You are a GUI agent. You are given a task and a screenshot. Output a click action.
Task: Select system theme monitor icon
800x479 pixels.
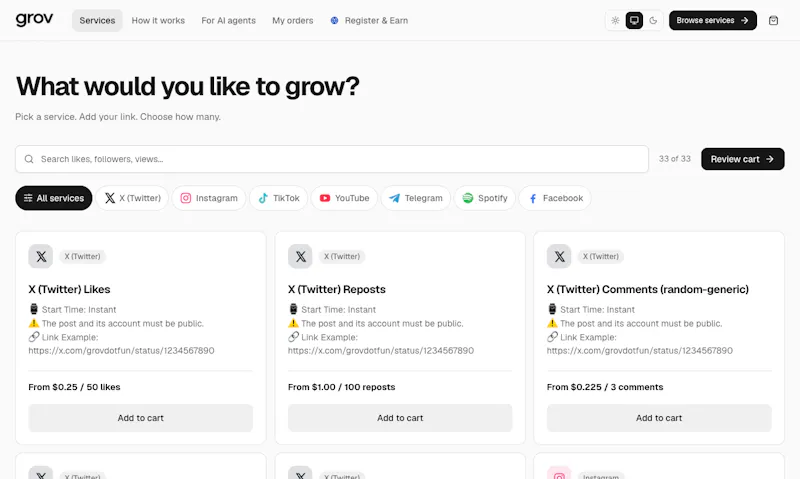tap(634, 20)
